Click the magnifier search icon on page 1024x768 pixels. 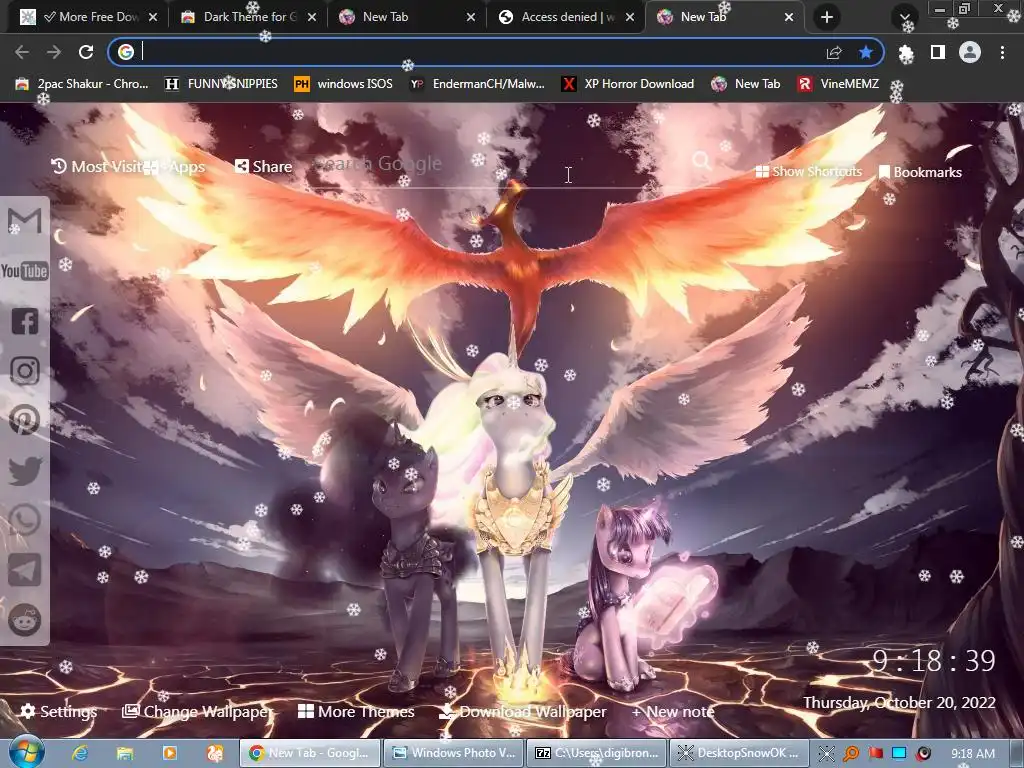tap(701, 161)
